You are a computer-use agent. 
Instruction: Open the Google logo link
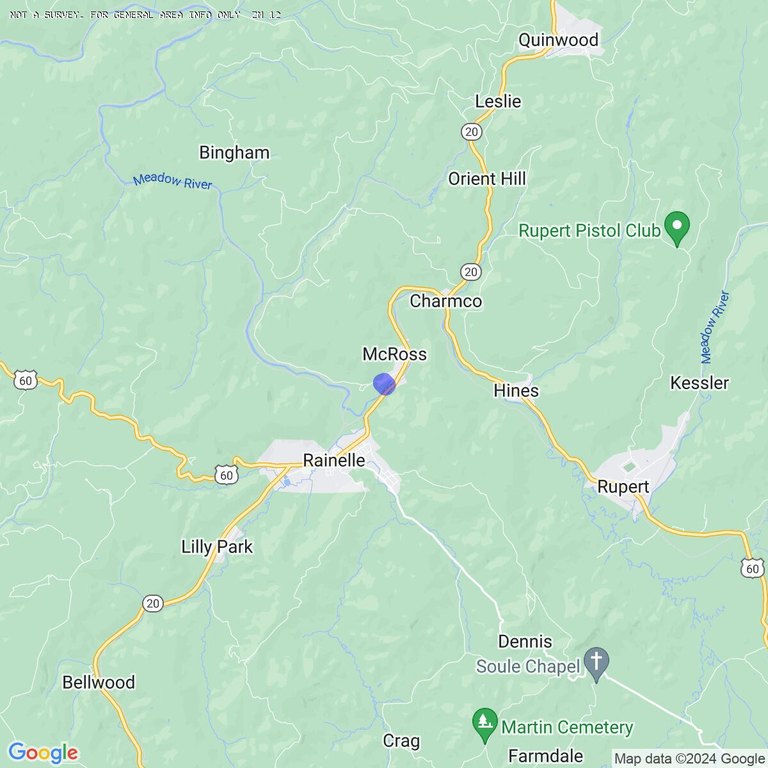(x=43, y=753)
